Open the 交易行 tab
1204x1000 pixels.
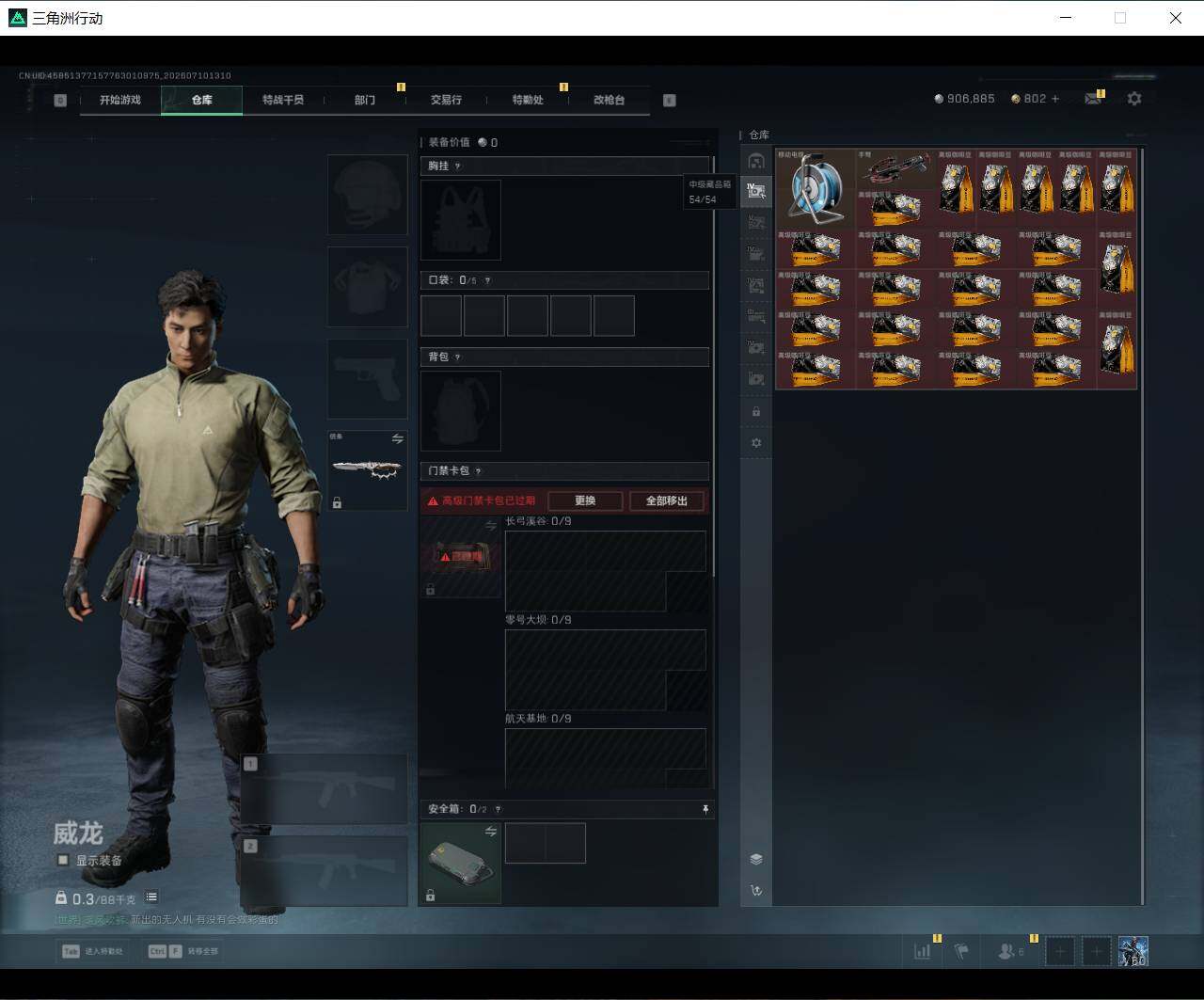[446, 100]
